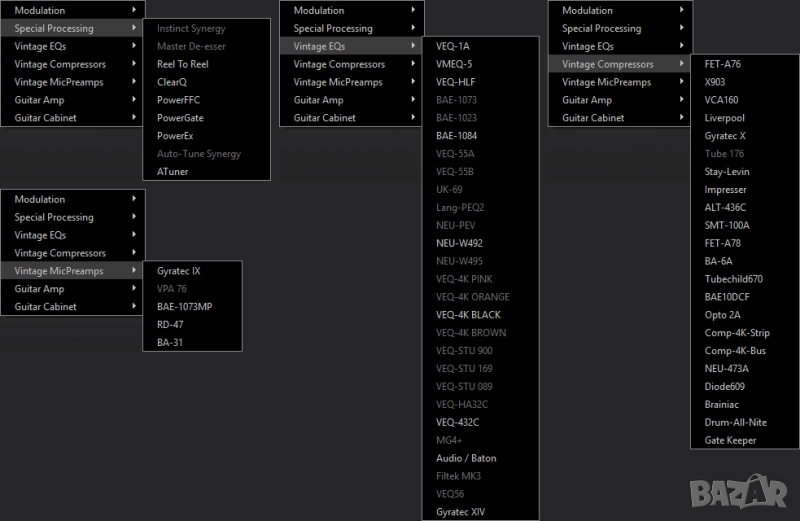Select the NEU-W492 EQ entry

click(x=459, y=243)
